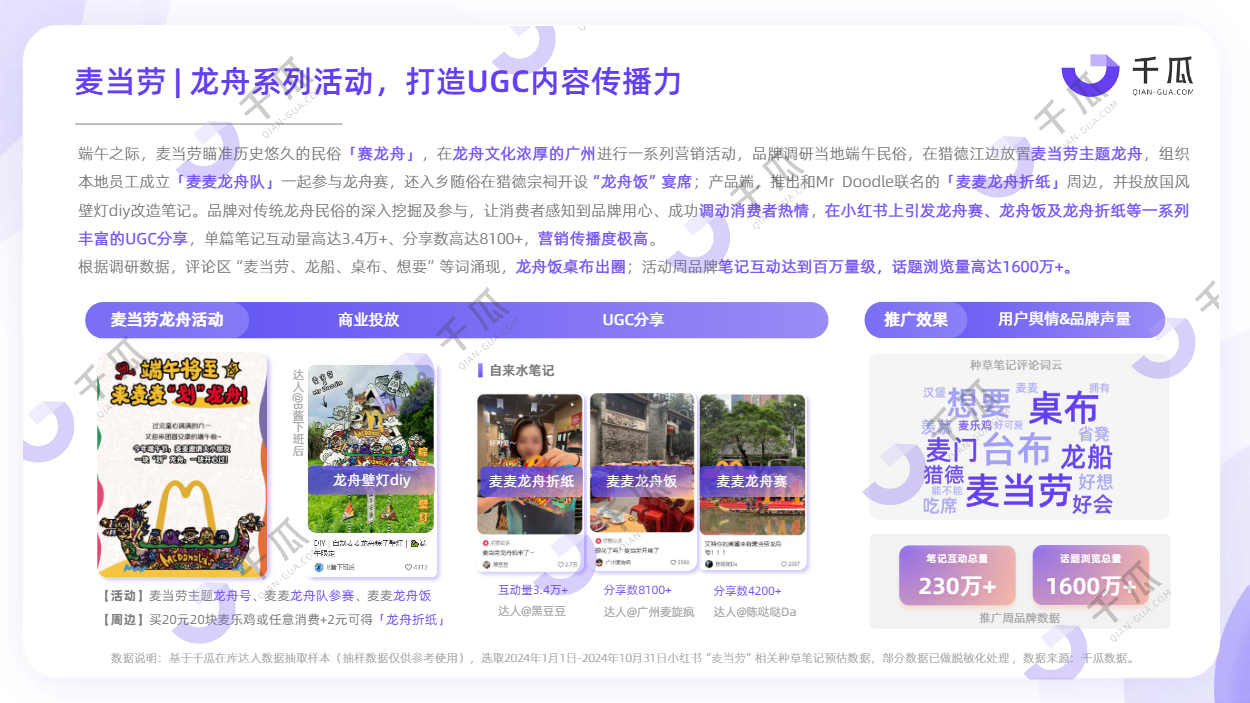Open the 麦麦龙舟折纸 note photo

pos(530,464)
